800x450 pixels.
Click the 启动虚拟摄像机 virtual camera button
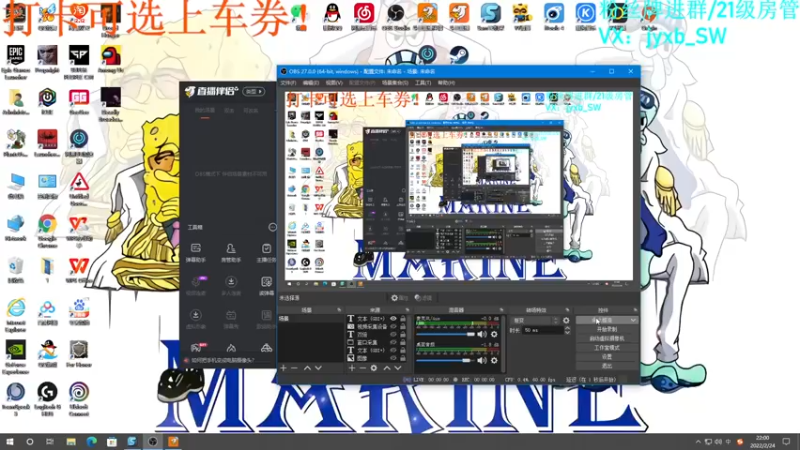pos(607,339)
